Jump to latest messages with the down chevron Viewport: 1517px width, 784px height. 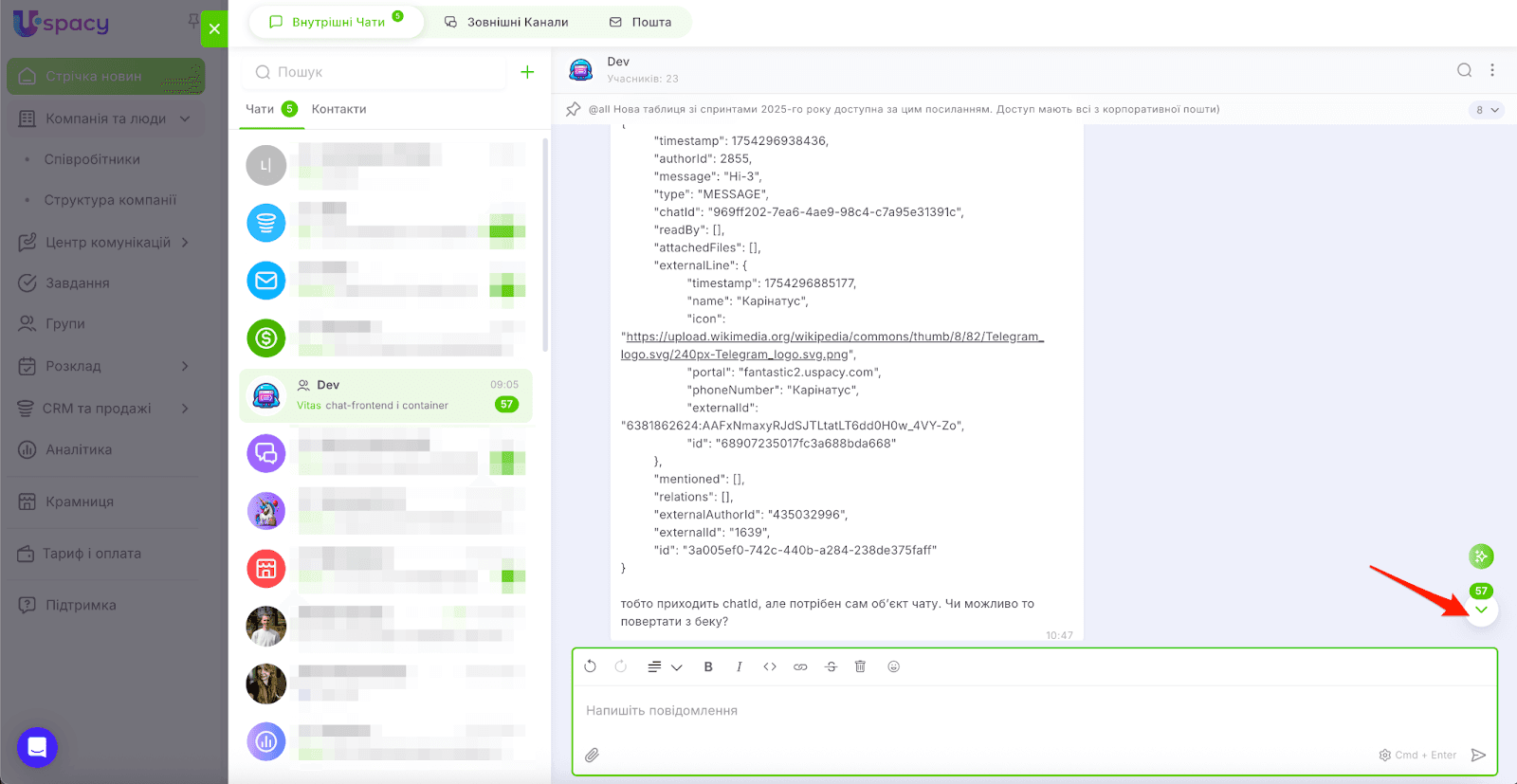tap(1481, 610)
